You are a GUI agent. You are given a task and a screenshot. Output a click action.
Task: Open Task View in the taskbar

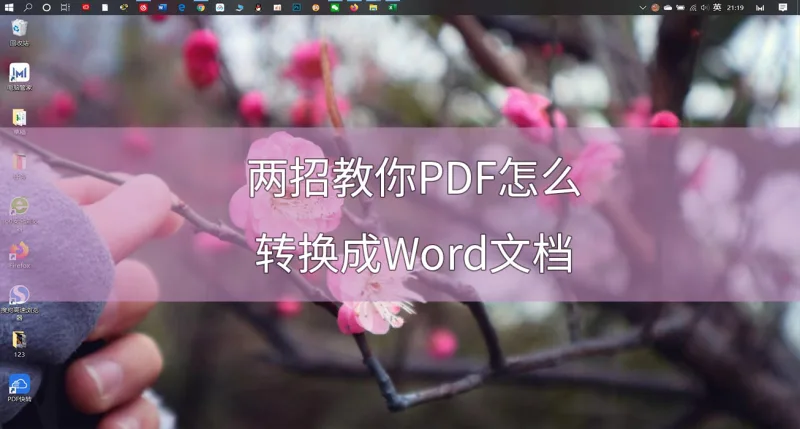point(65,8)
